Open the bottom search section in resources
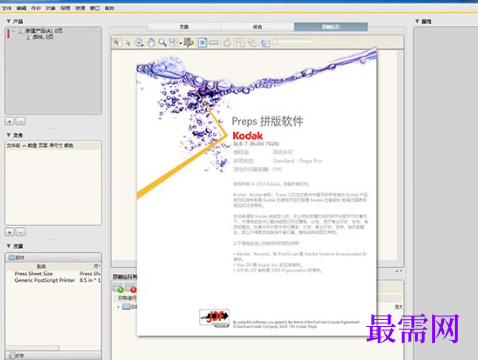Screen dimensions: 478x360 tap(53, 355)
